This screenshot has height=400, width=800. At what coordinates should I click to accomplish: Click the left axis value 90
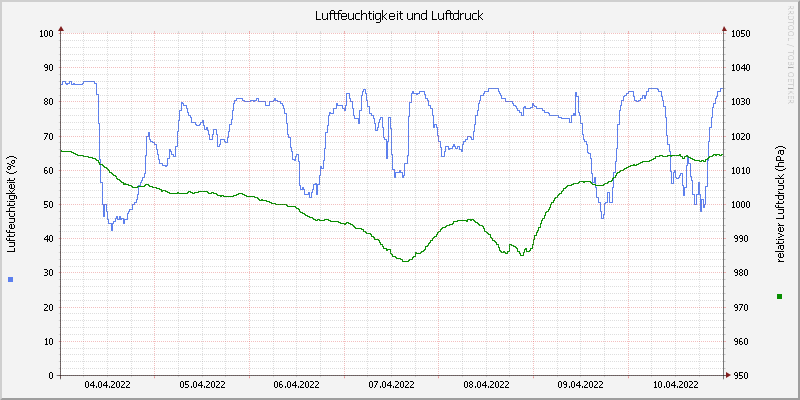coord(48,67)
